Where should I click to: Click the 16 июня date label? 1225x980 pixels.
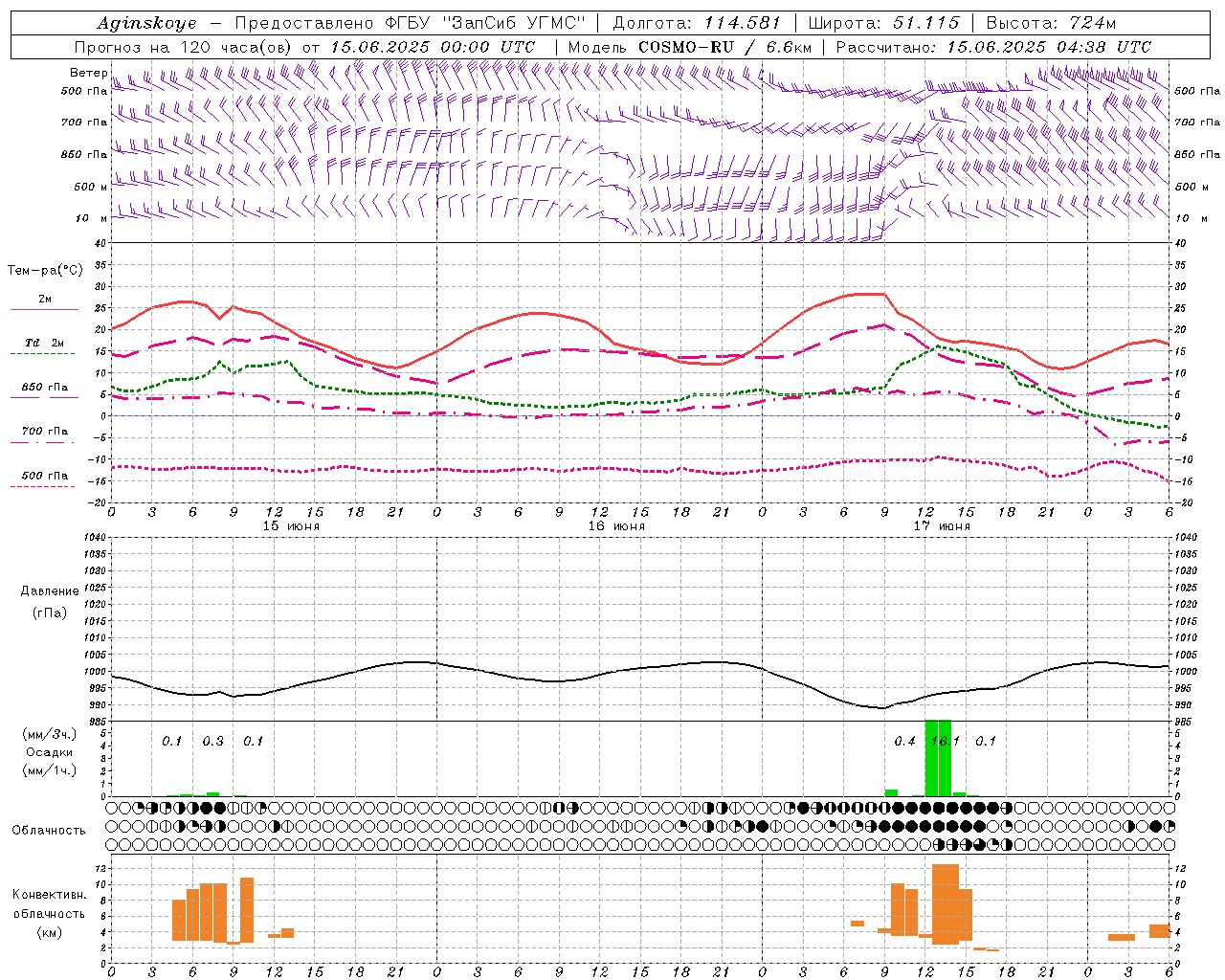coord(616,526)
